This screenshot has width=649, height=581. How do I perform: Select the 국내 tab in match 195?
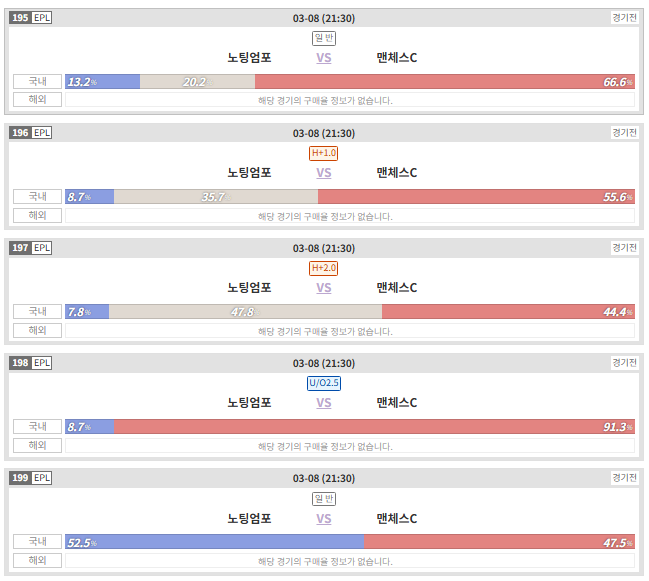[x=37, y=82]
